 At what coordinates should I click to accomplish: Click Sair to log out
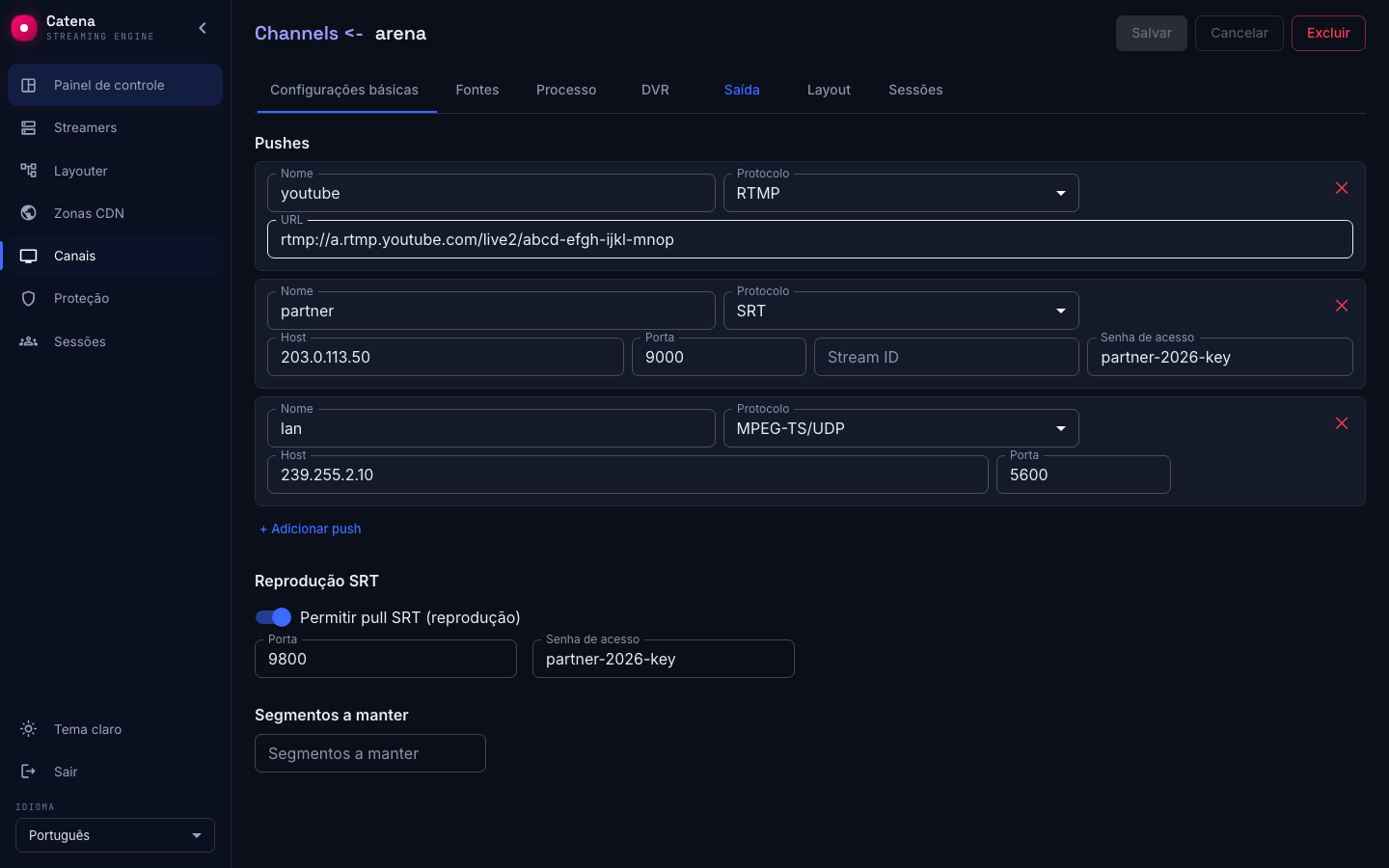coord(115,772)
